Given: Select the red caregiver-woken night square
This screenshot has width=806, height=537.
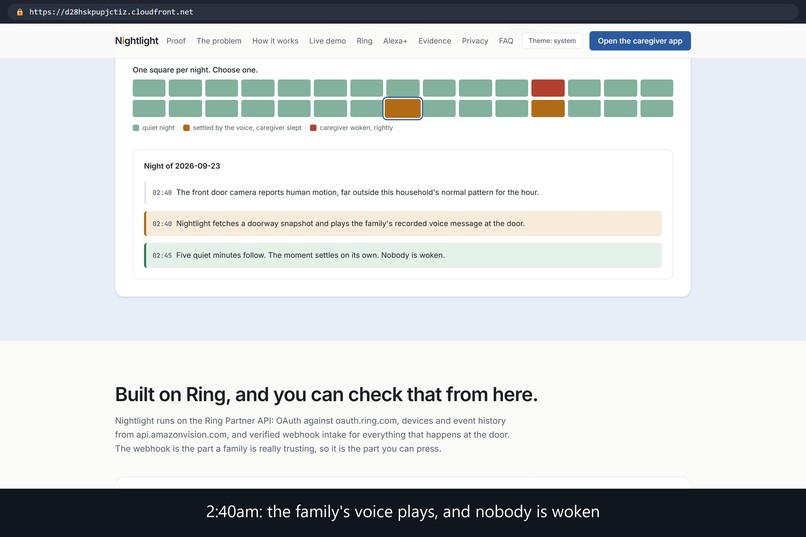Looking at the screenshot, I should [548, 88].
